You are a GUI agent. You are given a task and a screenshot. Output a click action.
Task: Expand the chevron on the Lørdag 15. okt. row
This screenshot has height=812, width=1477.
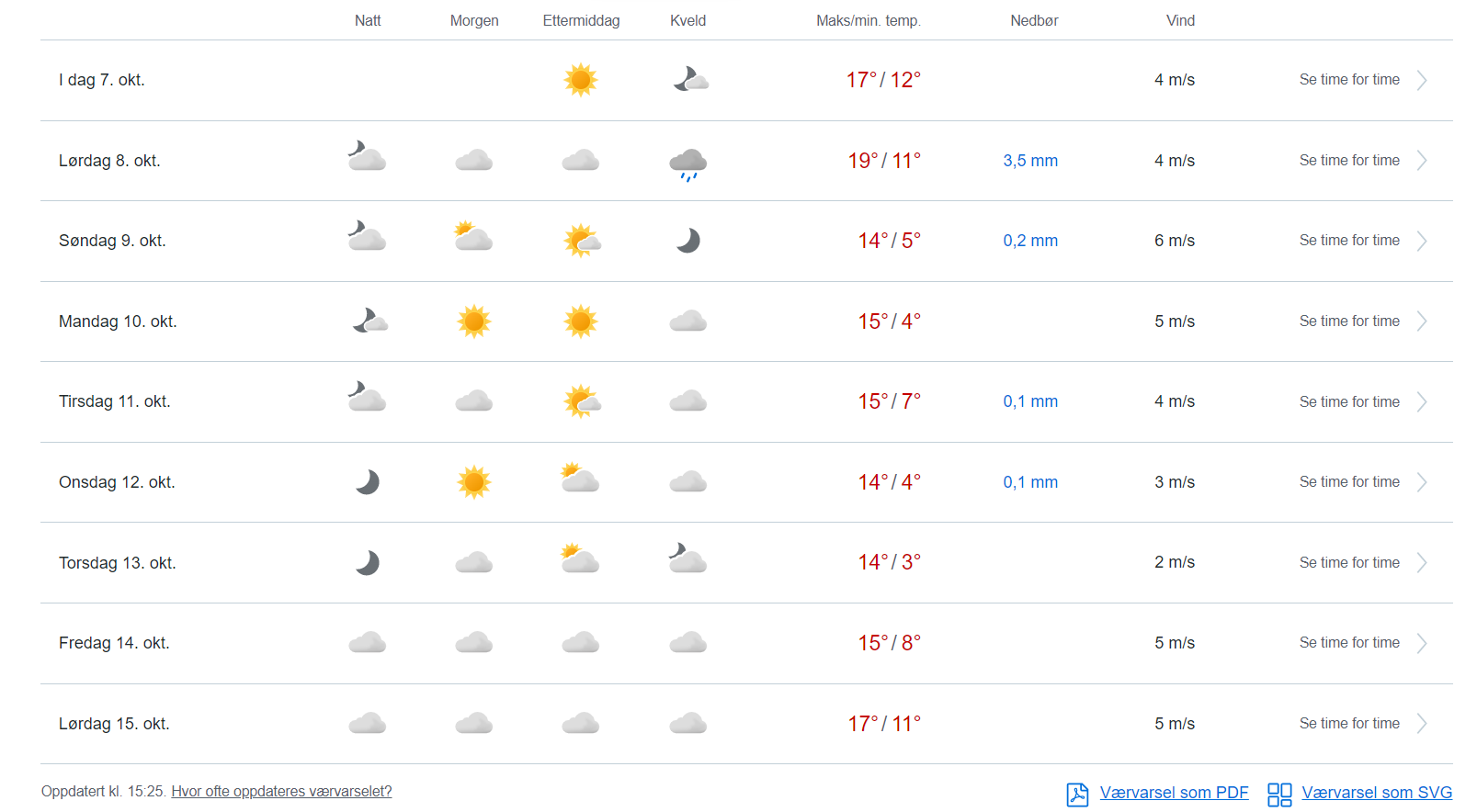tap(1422, 724)
